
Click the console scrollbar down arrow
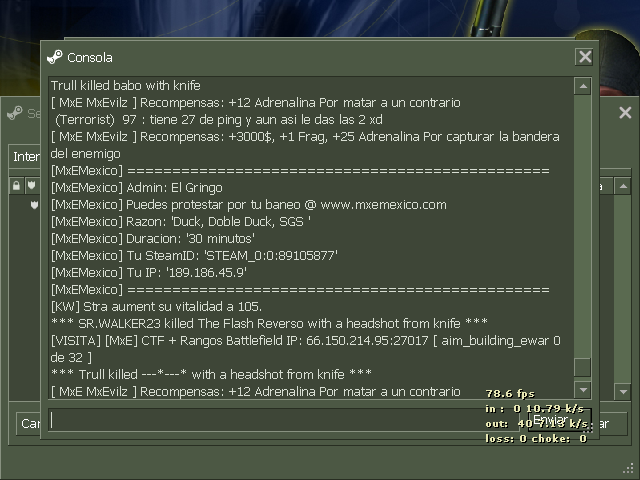583,390
